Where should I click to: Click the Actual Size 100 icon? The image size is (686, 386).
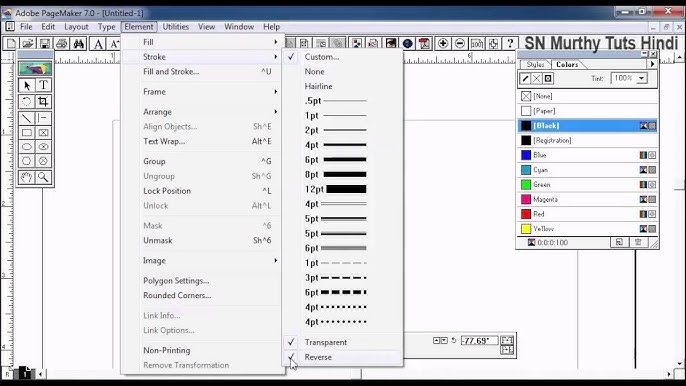476,43
